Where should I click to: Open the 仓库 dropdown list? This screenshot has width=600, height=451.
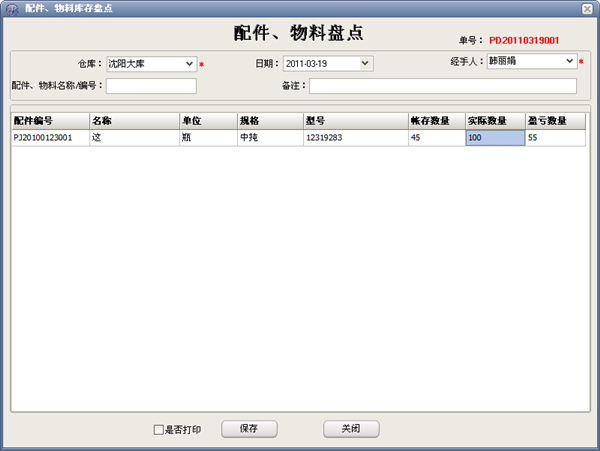pyautogui.click(x=190, y=64)
